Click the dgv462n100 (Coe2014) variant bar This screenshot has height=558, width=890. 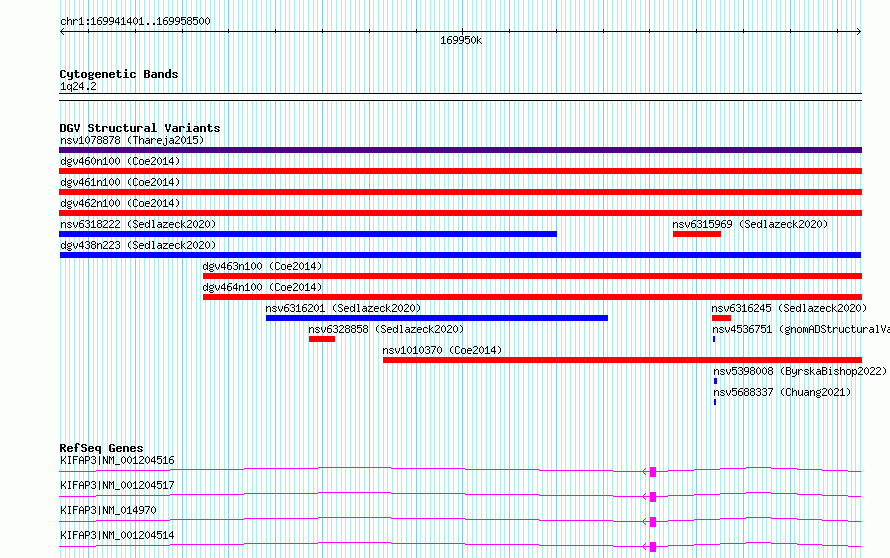pos(460,213)
